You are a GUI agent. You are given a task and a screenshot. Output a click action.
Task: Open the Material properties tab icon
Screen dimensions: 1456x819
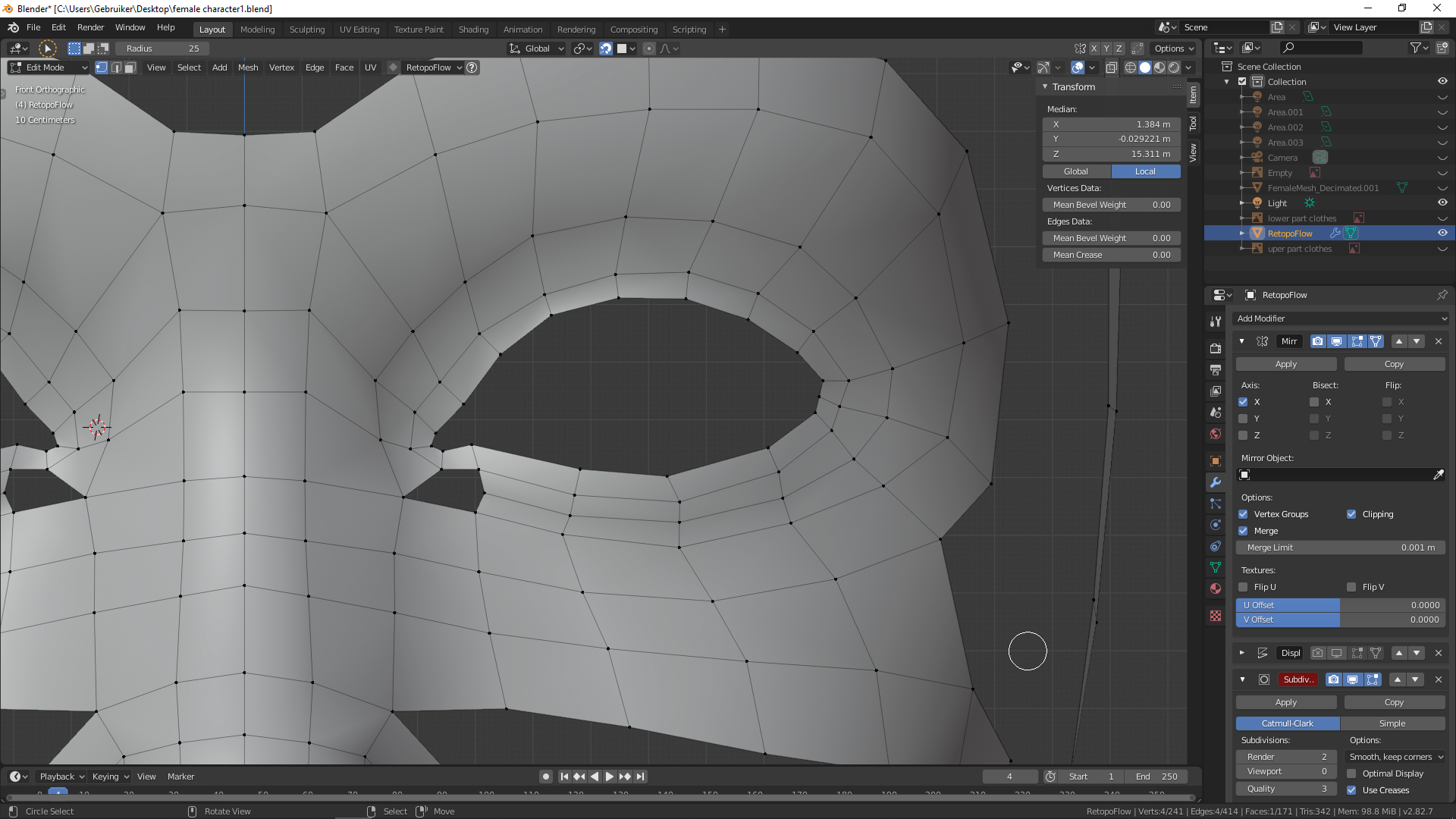click(x=1216, y=588)
